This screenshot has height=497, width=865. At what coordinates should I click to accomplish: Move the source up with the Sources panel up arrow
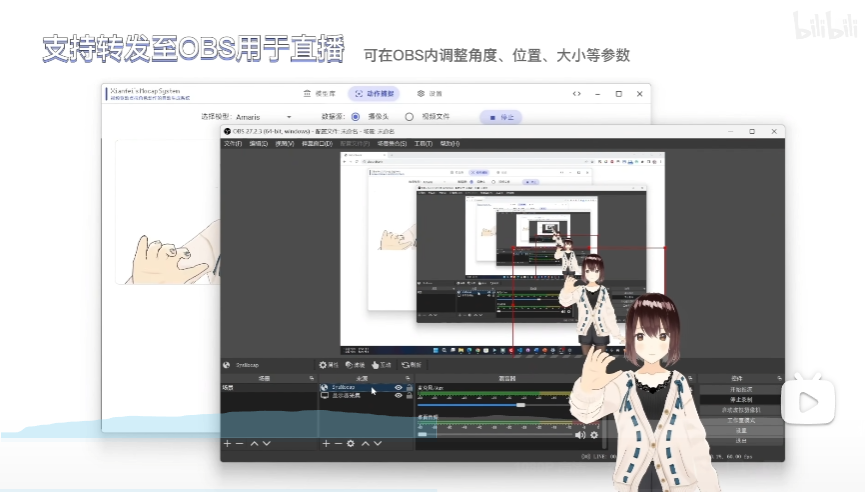[365, 443]
